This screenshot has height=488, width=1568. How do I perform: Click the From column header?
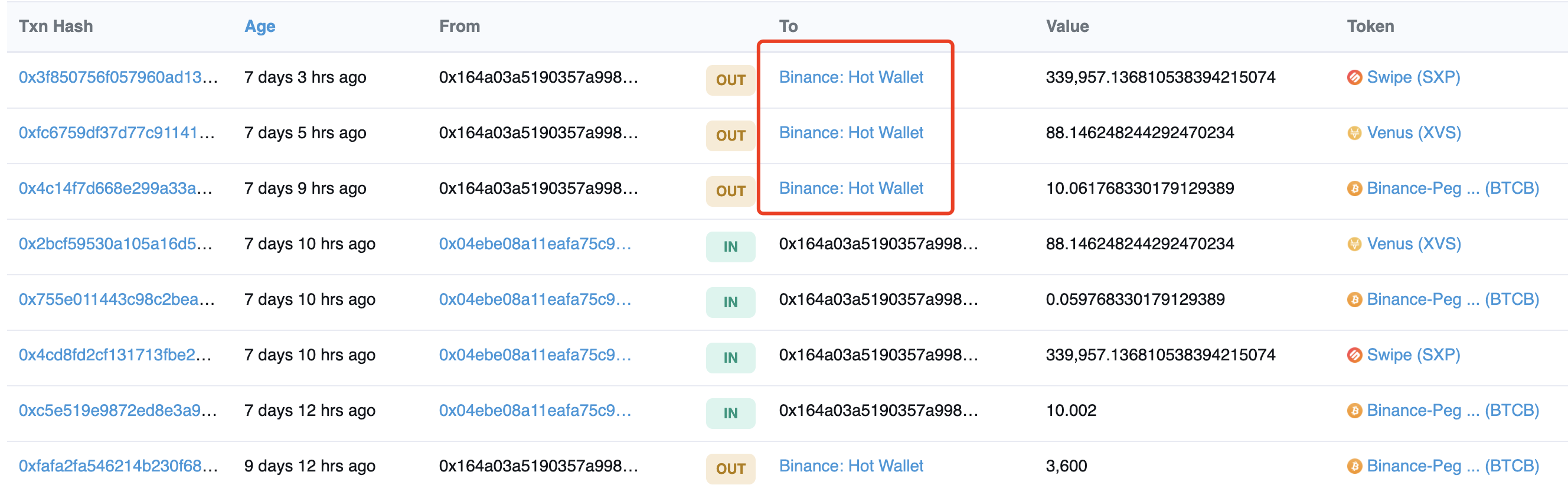coord(459,26)
